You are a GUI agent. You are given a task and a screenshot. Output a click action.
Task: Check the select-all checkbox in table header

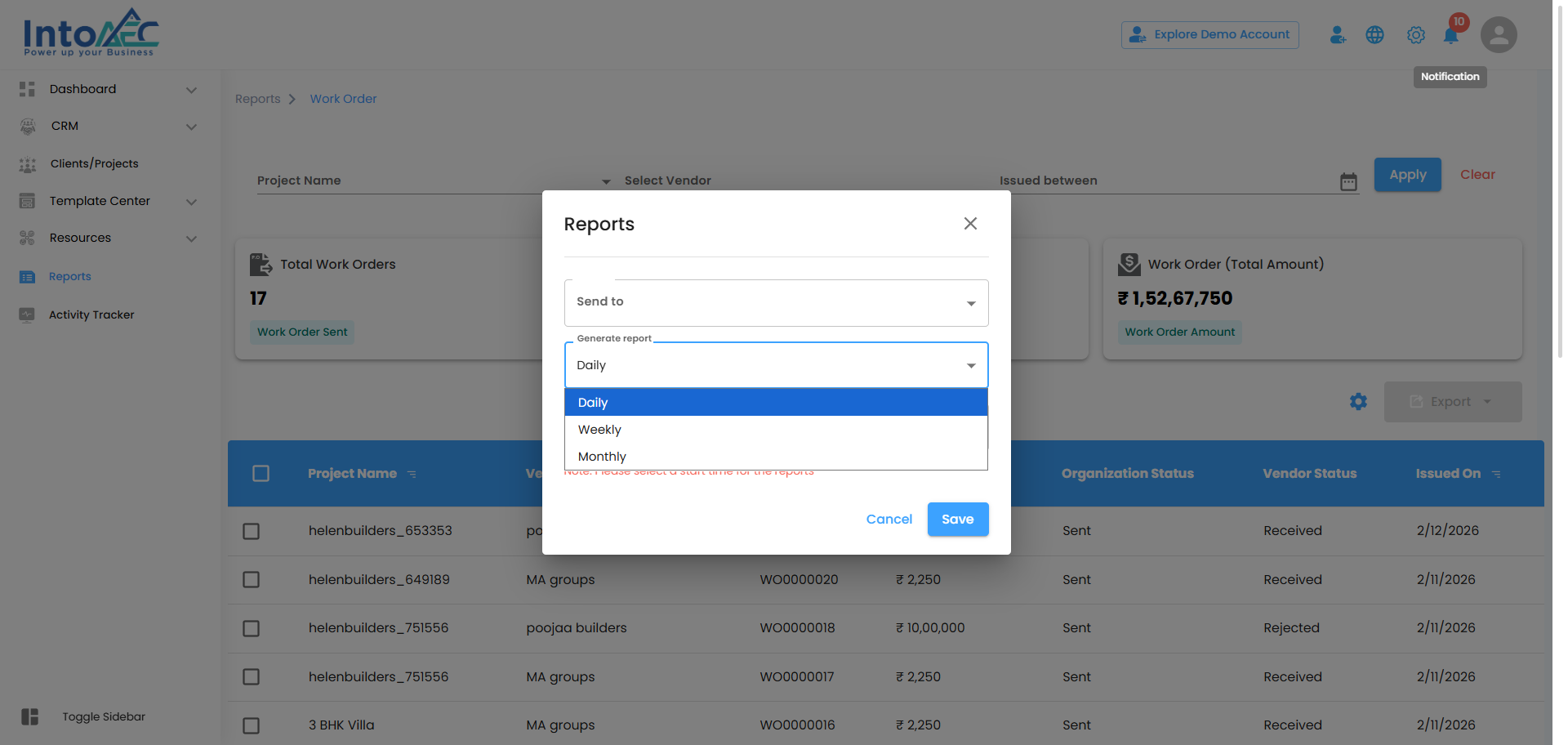pos(261,474)
